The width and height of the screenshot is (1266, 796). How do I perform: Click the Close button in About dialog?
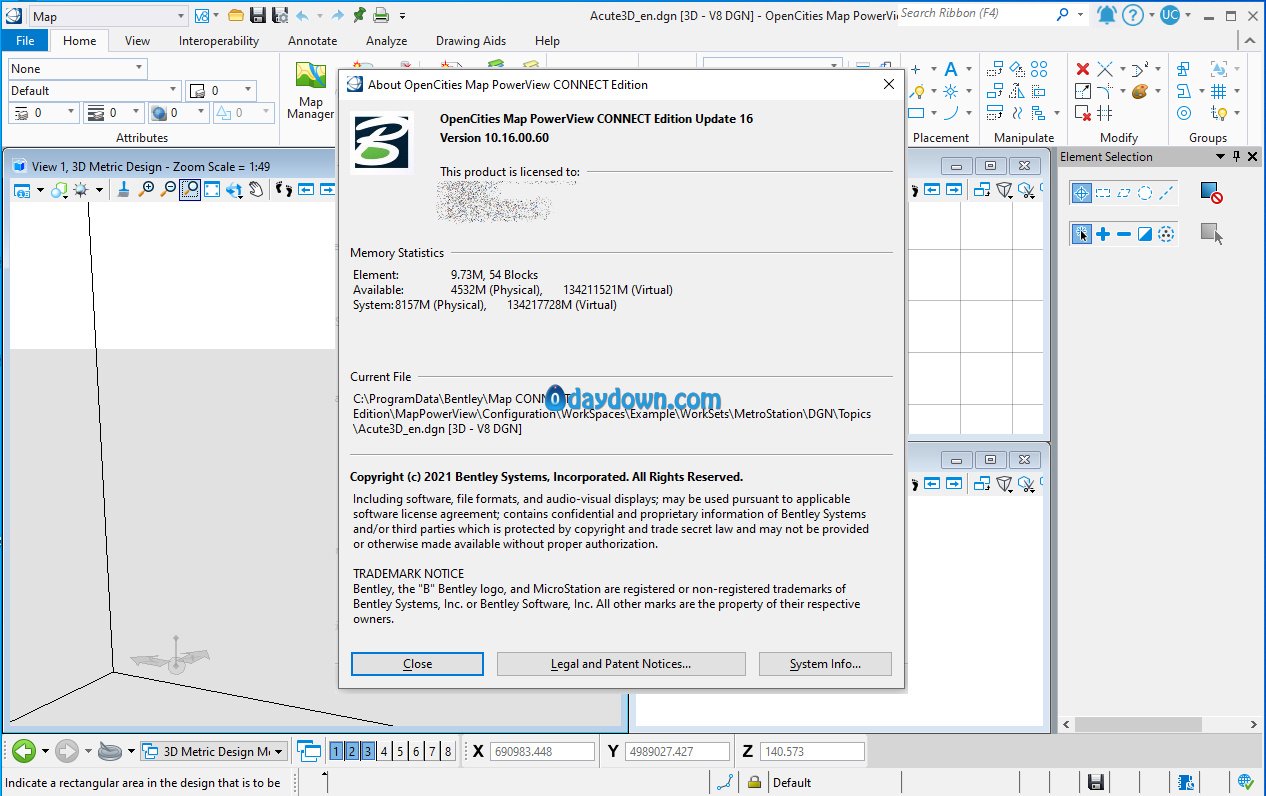pos(417,664)
